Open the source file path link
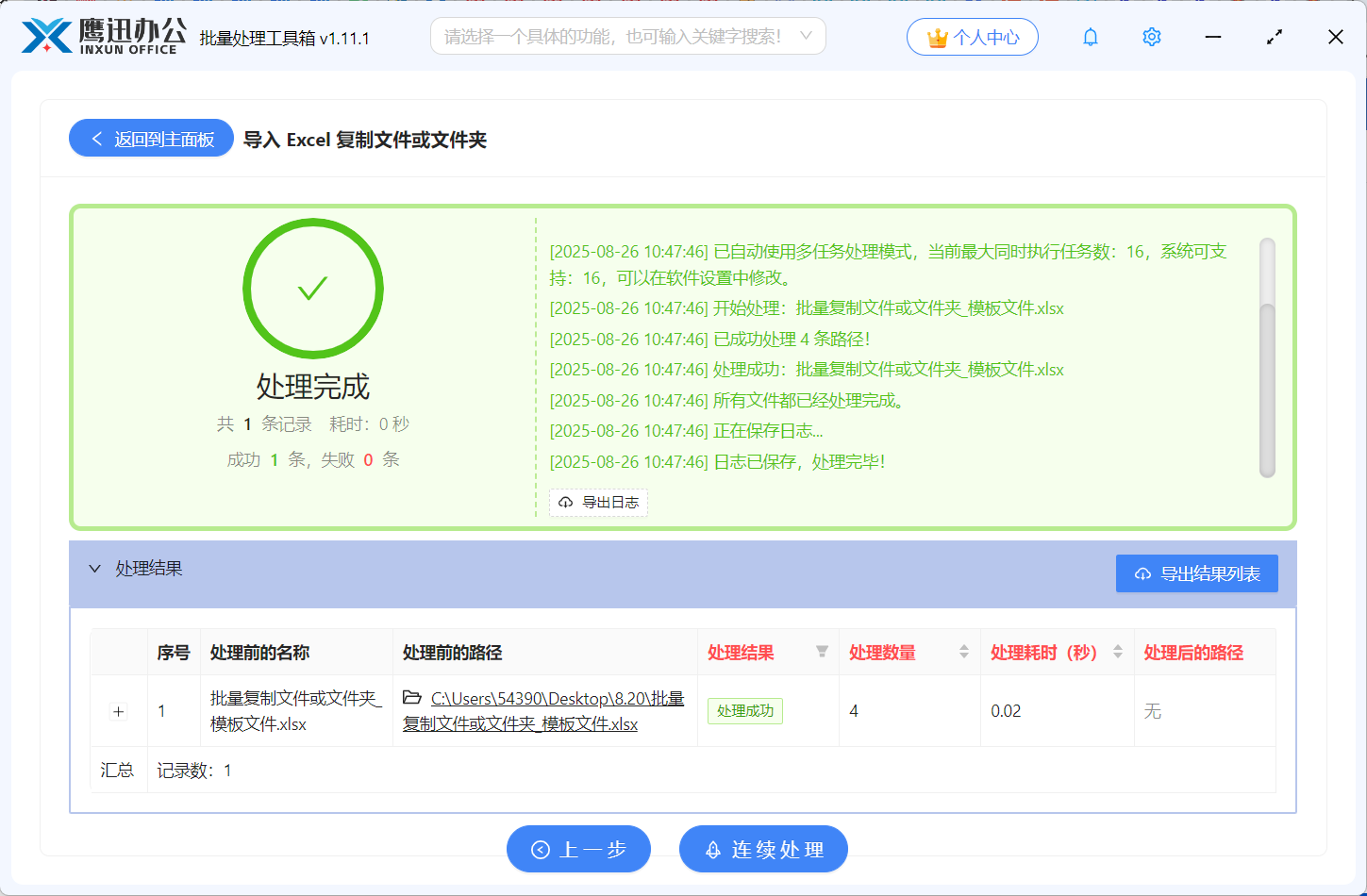 (543, 711)
